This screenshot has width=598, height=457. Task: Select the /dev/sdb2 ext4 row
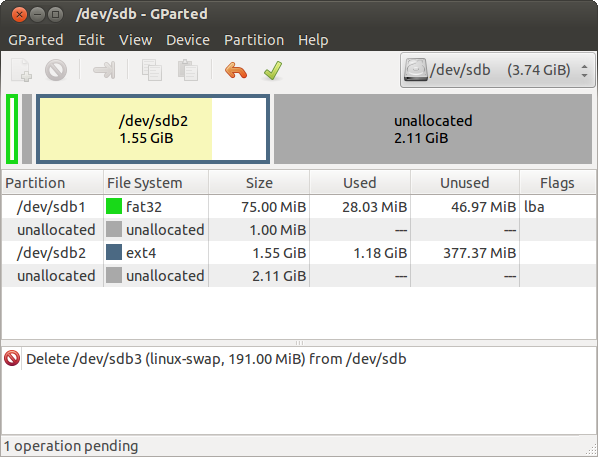pos(299,253)
